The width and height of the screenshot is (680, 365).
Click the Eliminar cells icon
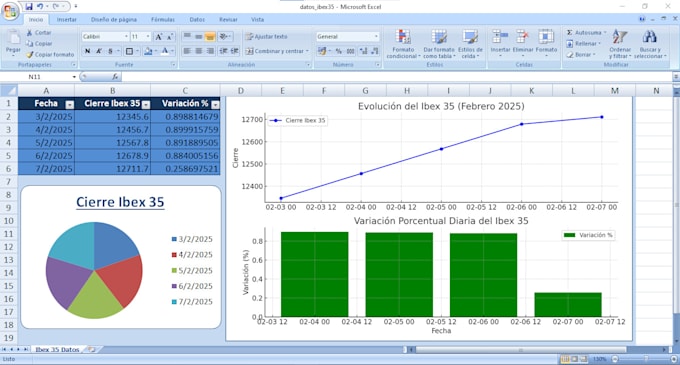pos(523,37)
